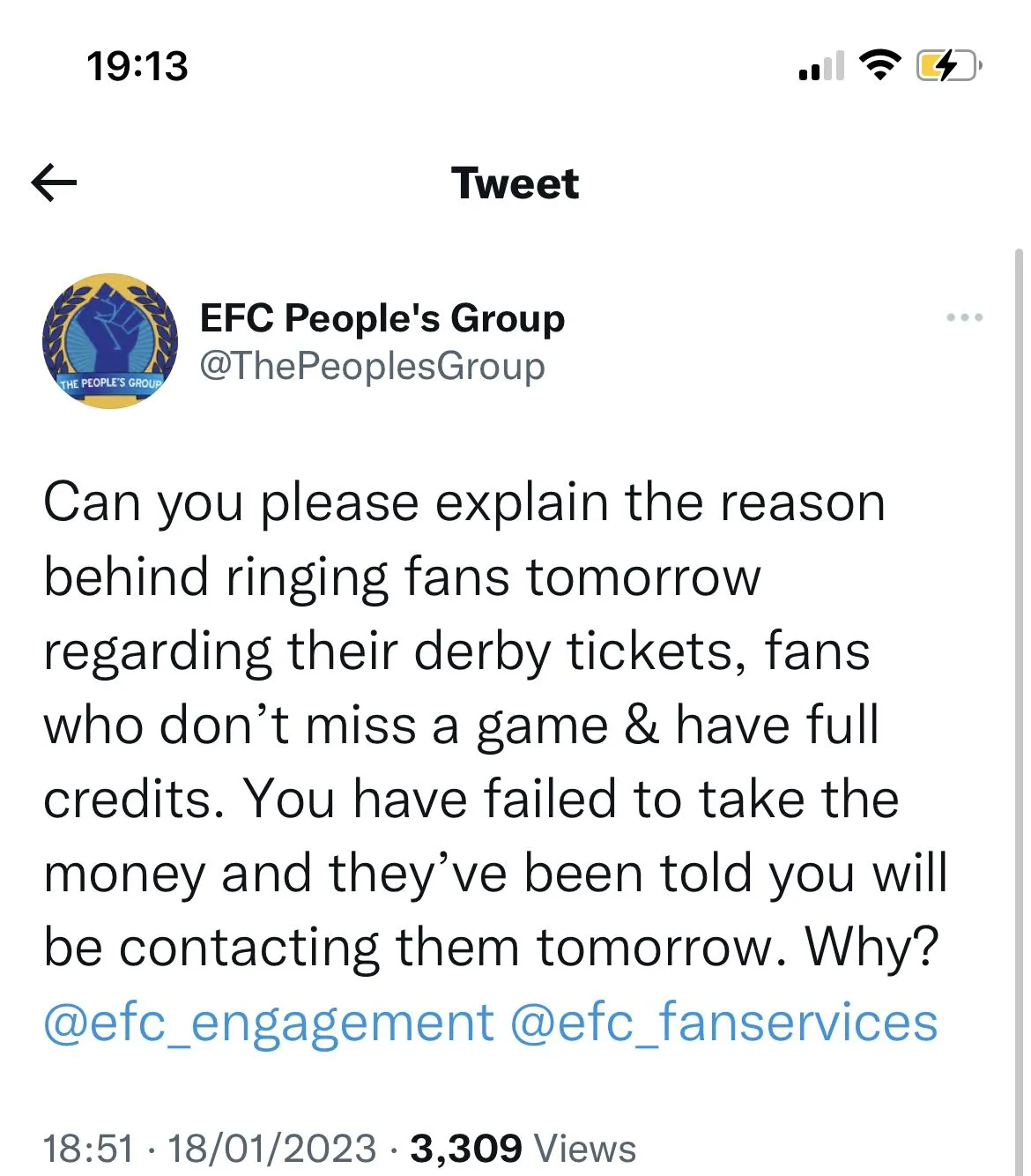Tap the 18:51 tweet timestamp
This screenshot has height=1176, width=1031.
click(89, 1149)
